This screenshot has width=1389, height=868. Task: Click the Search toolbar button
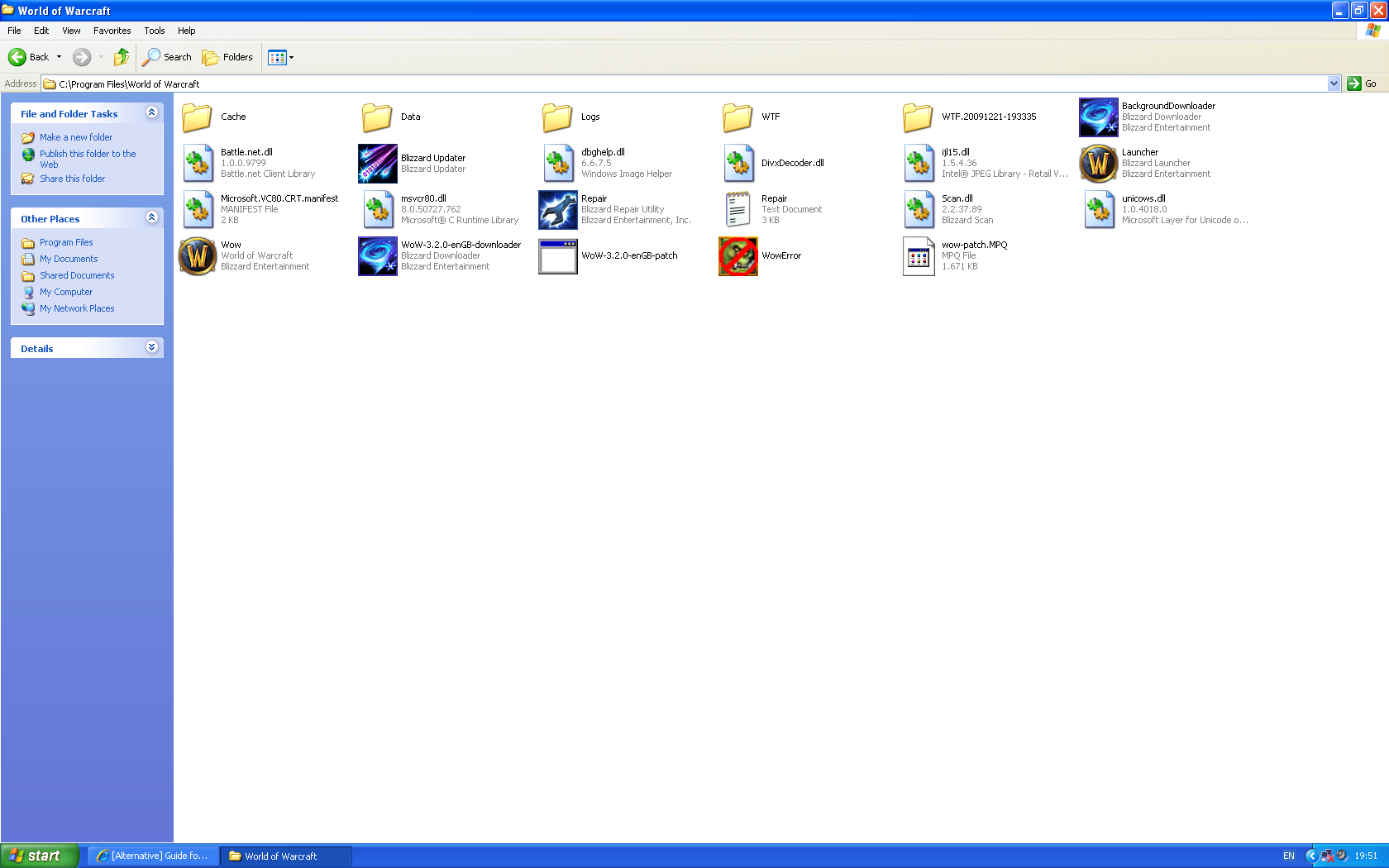(167, 57)
